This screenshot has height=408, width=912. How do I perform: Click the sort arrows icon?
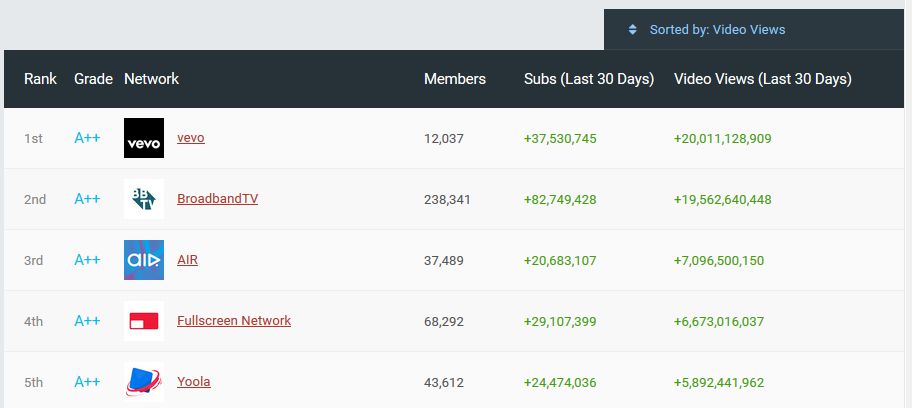(633, 30)
